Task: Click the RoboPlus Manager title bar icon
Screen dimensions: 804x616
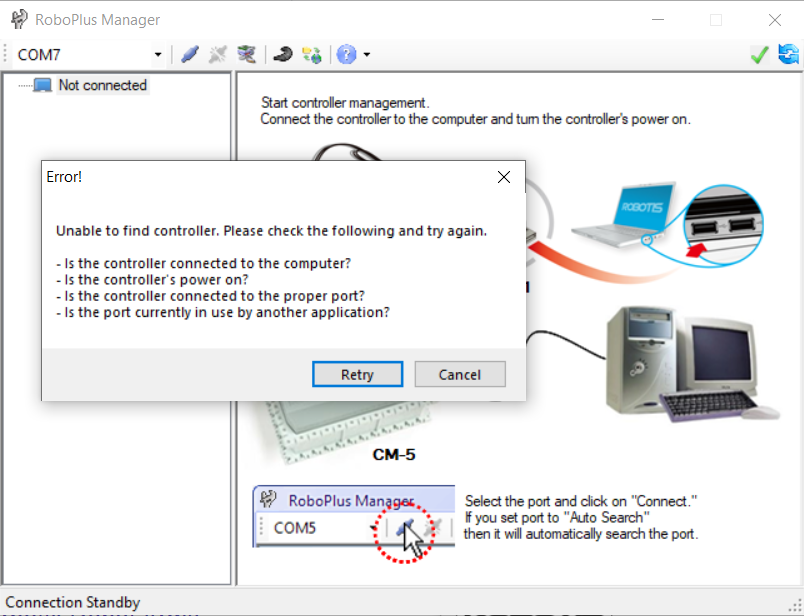Action: (18, 20)
